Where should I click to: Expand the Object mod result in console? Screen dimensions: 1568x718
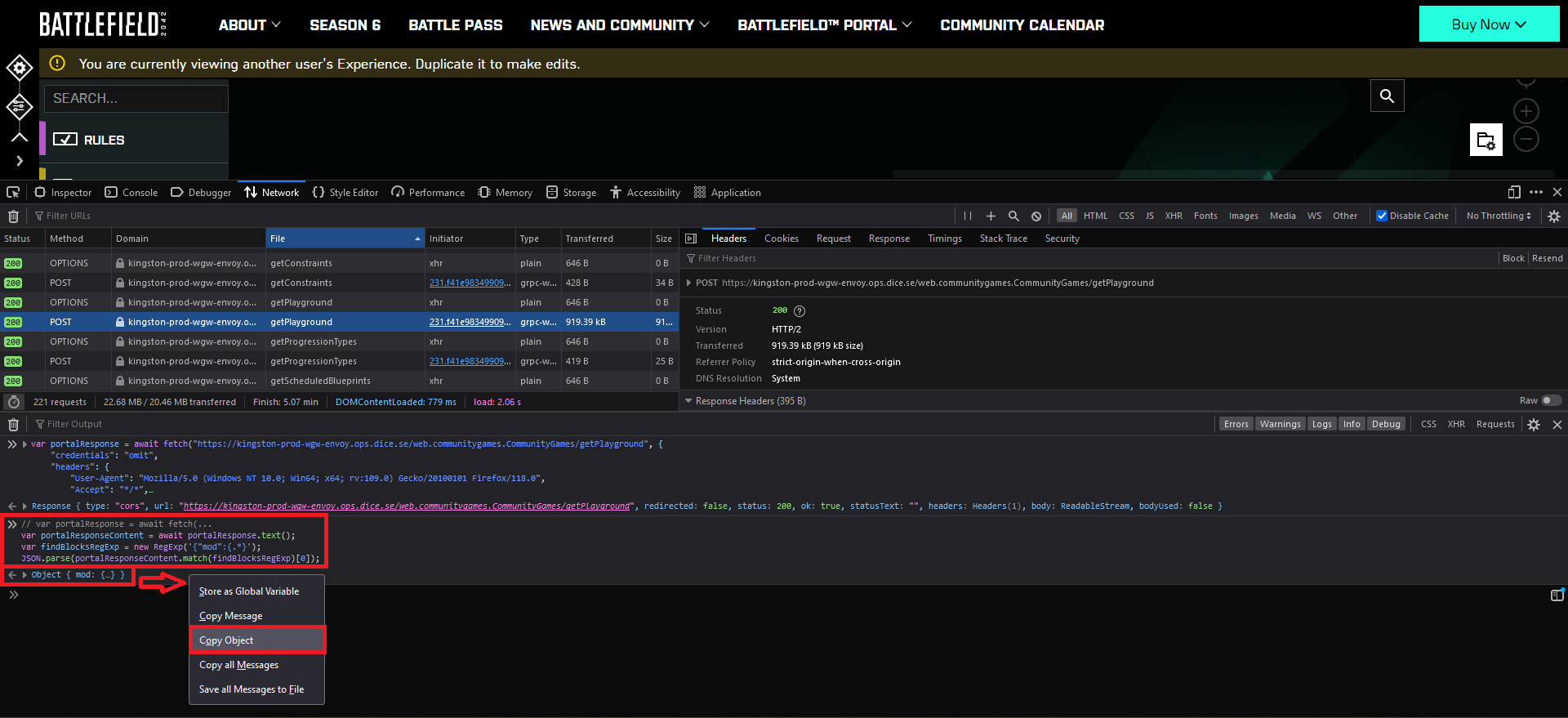pyautogui.click(x=24, y=575)
